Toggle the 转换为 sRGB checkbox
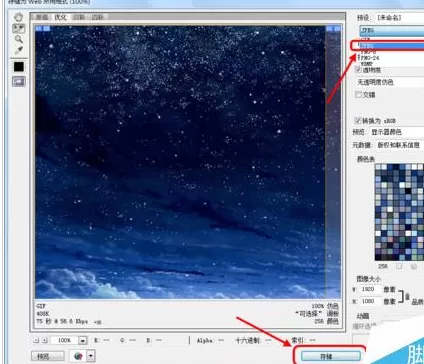This screenshot has height=364, width=424. (x=358, y=121)
